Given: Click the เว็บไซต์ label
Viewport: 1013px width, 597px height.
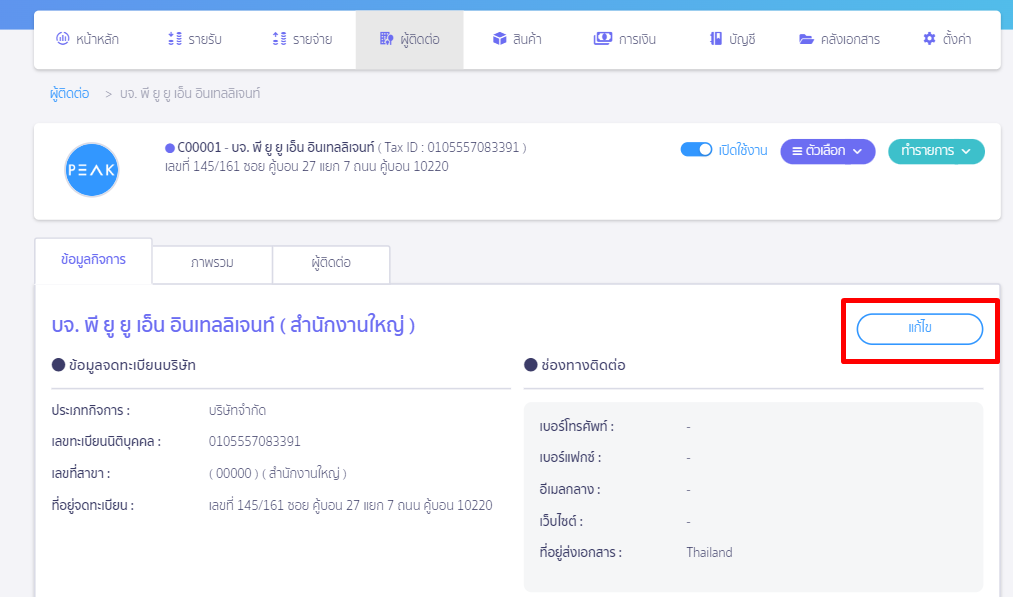Looking at the screenshot, I should click(x=561, y=521).
